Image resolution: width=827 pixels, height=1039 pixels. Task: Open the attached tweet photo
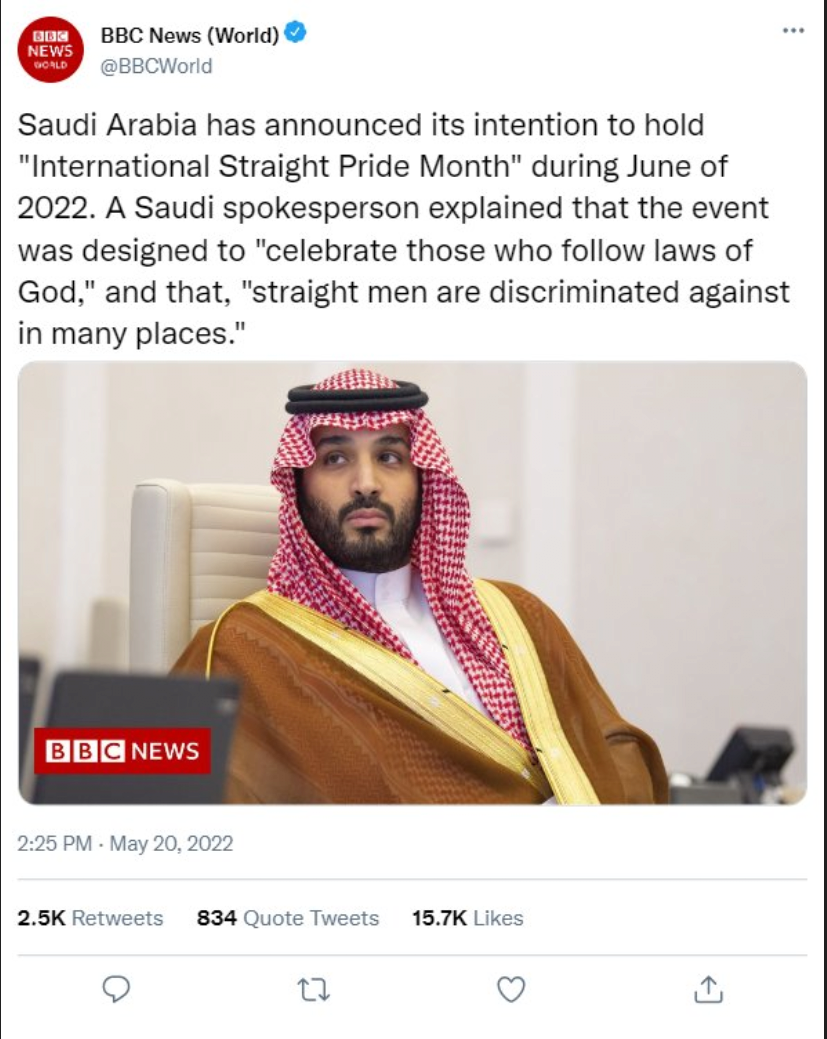coord(412,582)
